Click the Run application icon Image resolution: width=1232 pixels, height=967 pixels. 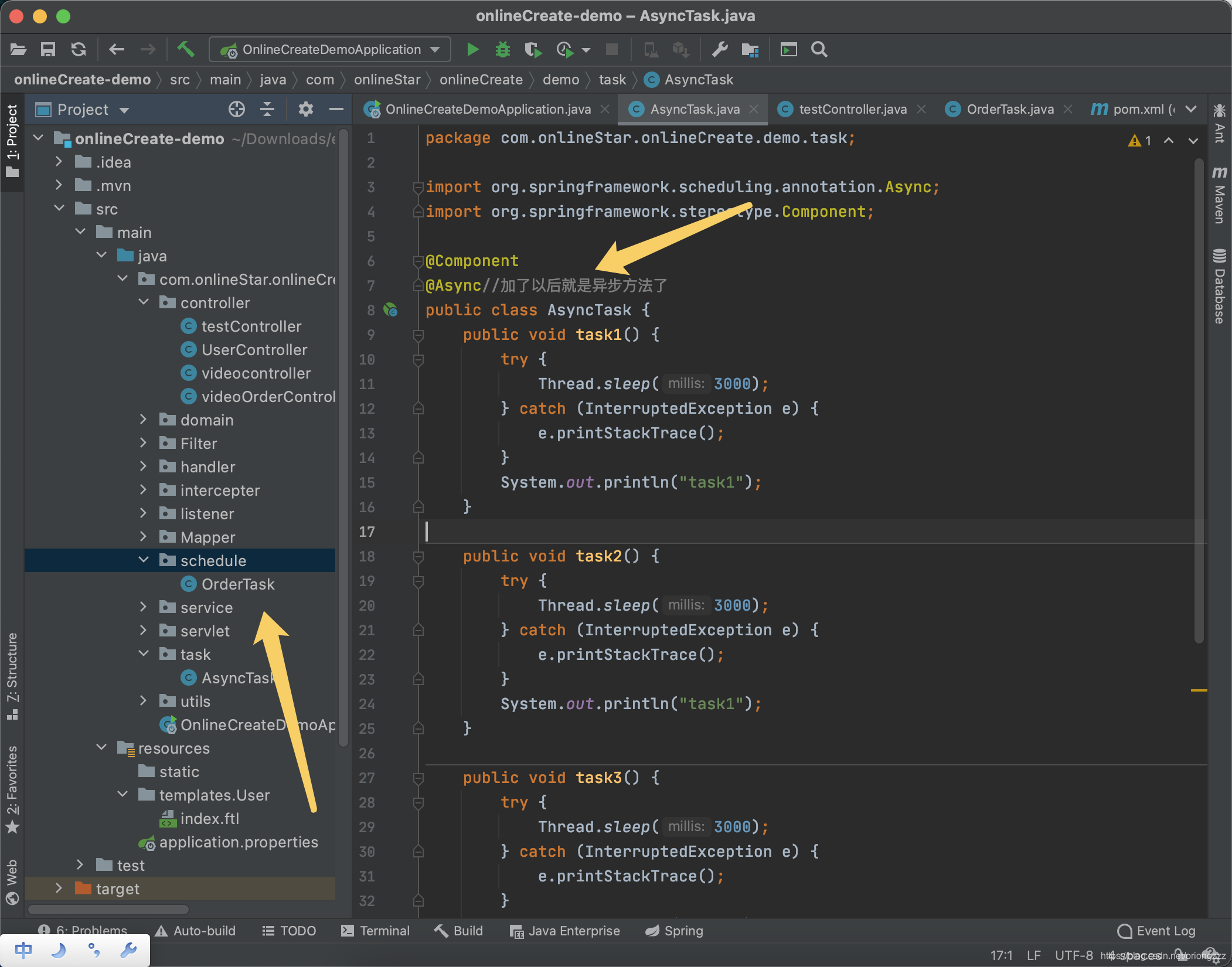pos(472,50)
